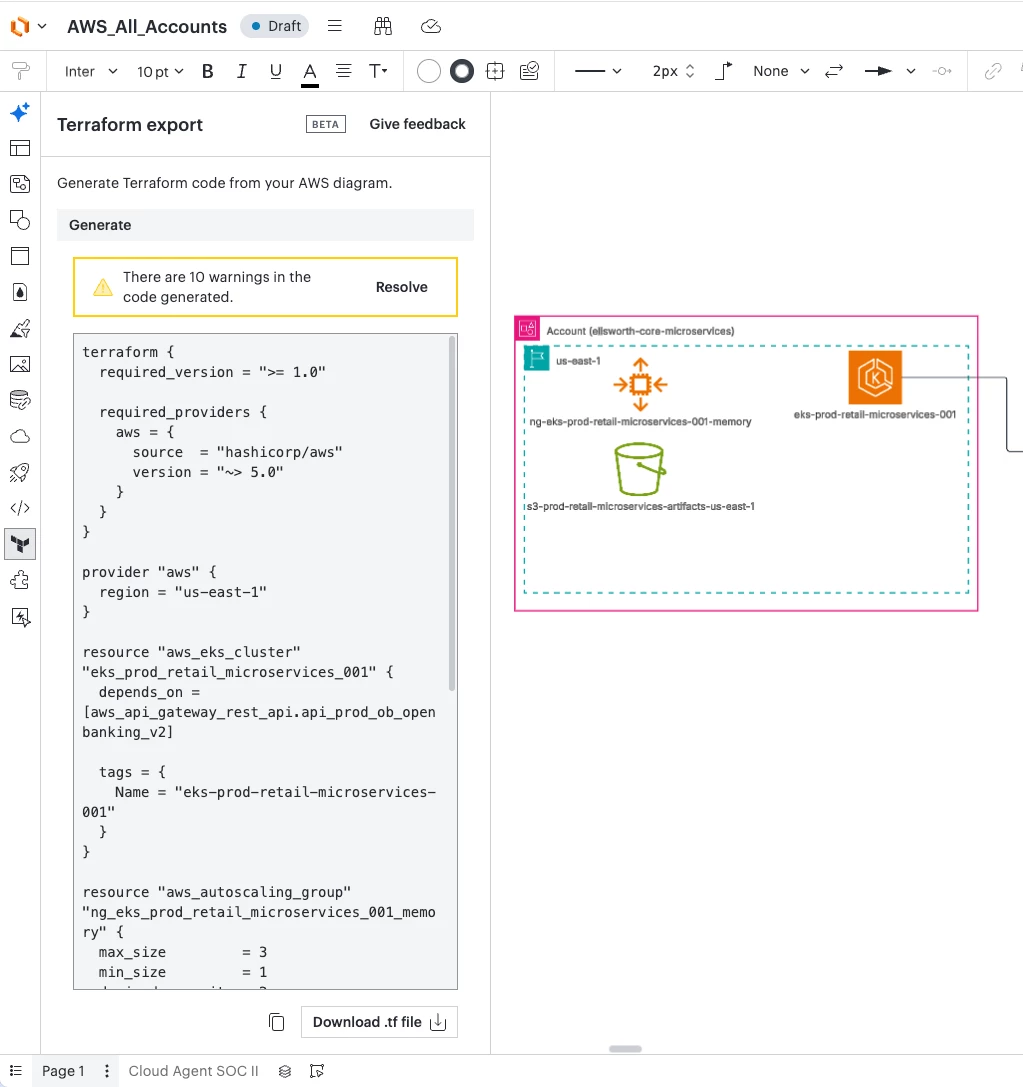This screenshot has height=1087, width=1023.
Task: Click the link icon in toolbar
Action: pyautogui.click(x=993, y=71)
